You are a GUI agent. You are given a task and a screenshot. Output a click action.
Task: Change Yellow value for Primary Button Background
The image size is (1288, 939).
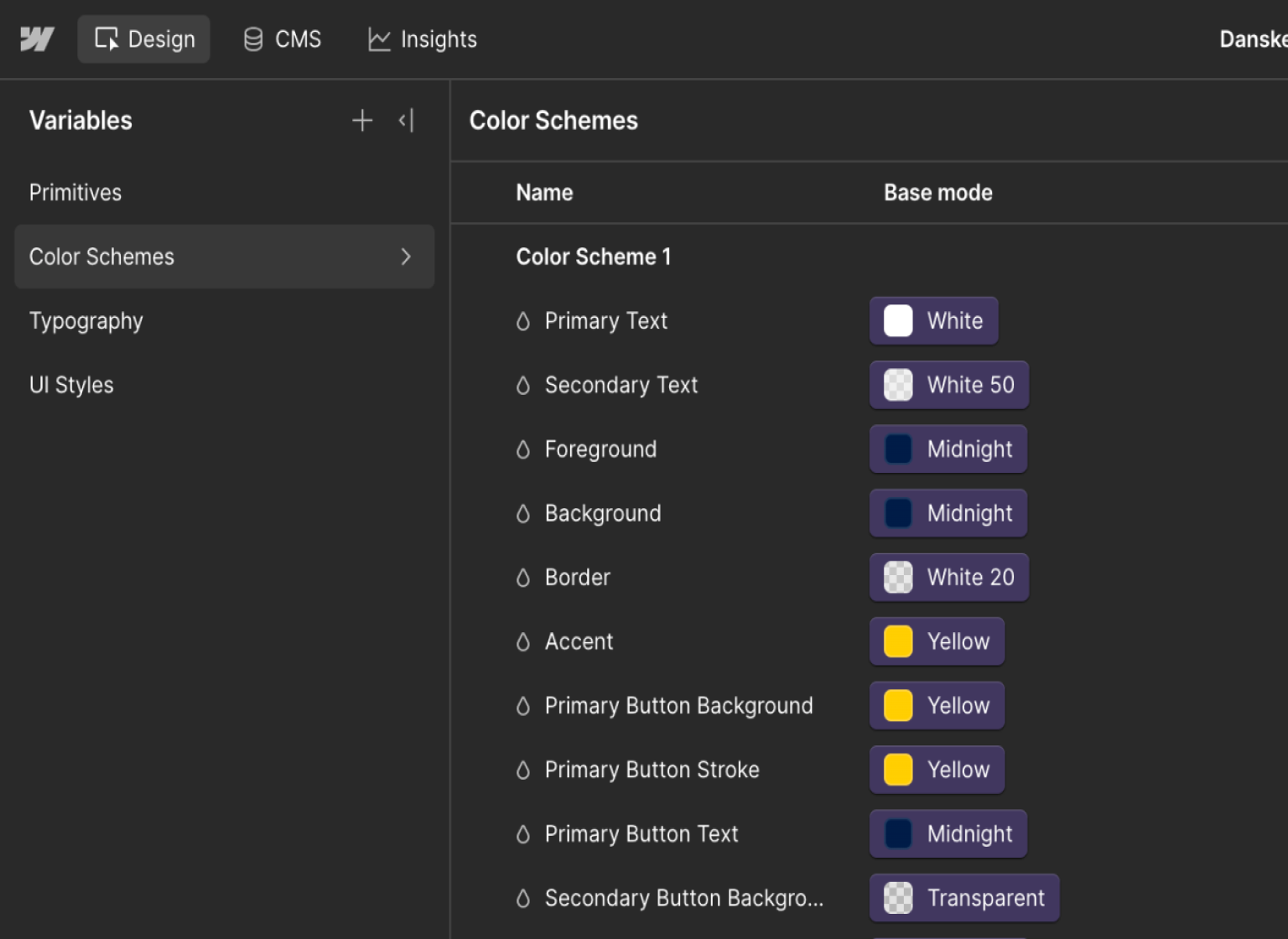[x=937, y=706]
